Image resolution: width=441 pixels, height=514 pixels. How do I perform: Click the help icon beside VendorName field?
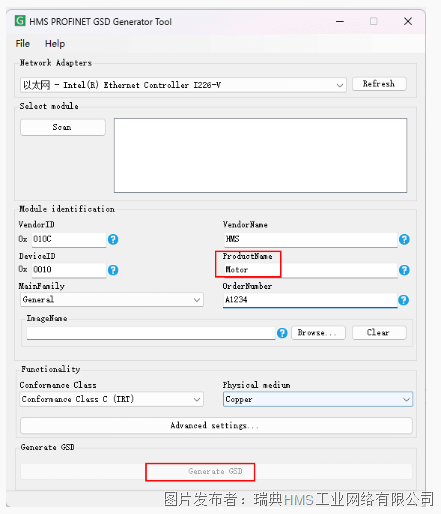click(x=404, y=239)
